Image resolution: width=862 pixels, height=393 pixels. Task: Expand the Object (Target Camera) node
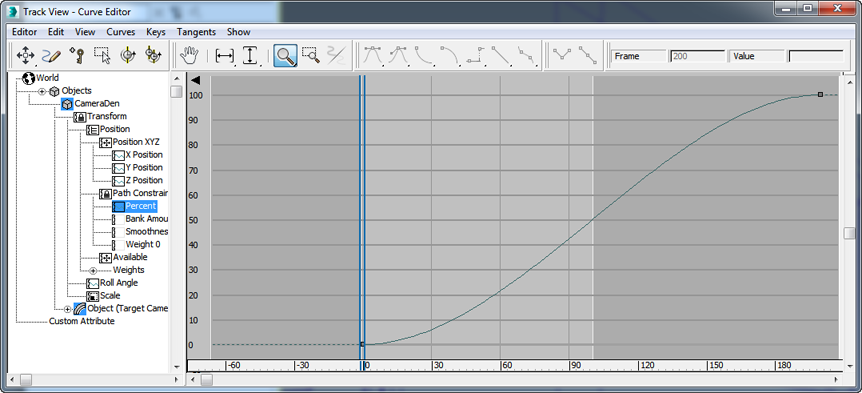click(x=68, y=309)
